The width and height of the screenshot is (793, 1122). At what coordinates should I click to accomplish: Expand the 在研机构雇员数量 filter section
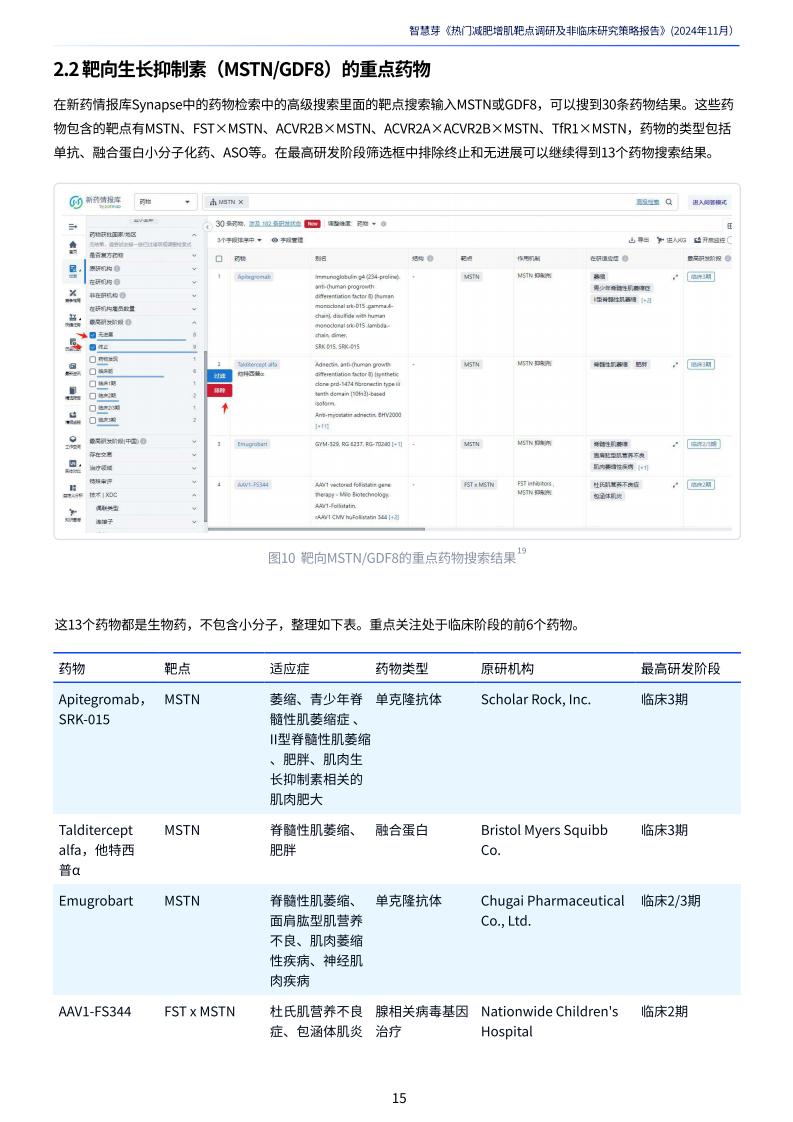pyautogui.click(x=194, y=308)
